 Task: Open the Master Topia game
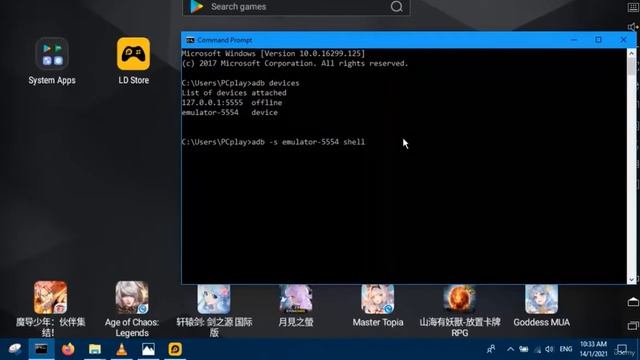click(378, 299)
